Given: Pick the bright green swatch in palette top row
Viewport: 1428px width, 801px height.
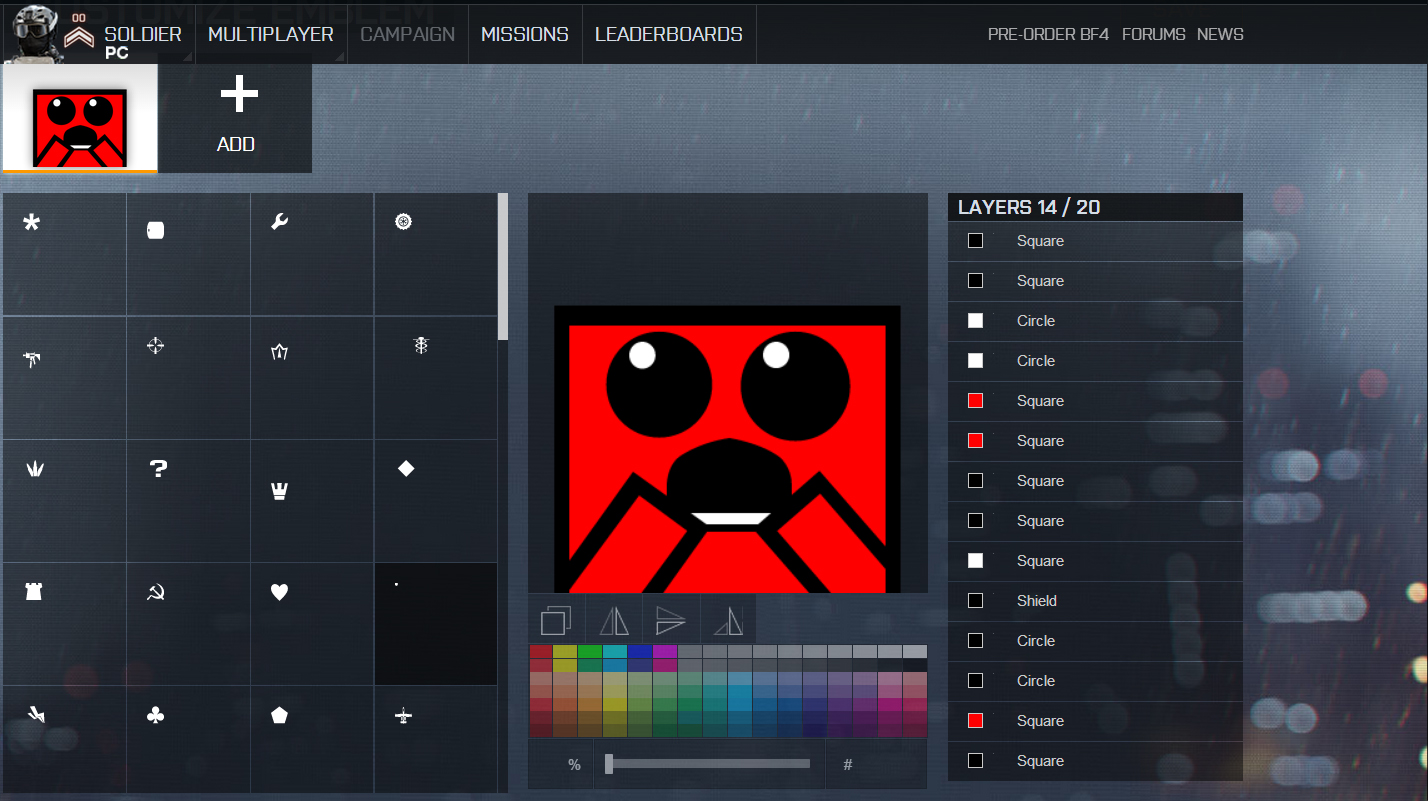Looking at the screenshot, I should pyautogui.click(x=590, y=652).
